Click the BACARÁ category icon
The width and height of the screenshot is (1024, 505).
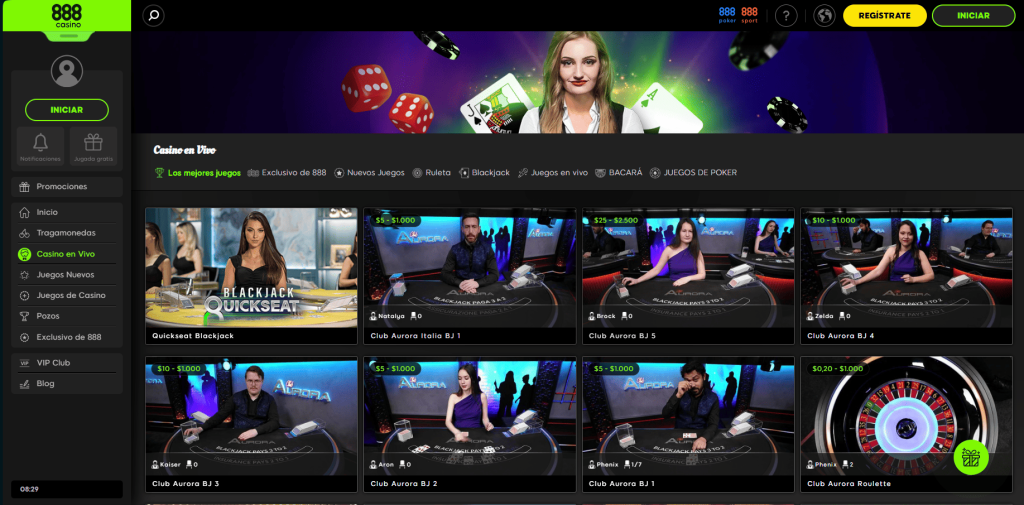pyautogui.click(x=600, y=173)
